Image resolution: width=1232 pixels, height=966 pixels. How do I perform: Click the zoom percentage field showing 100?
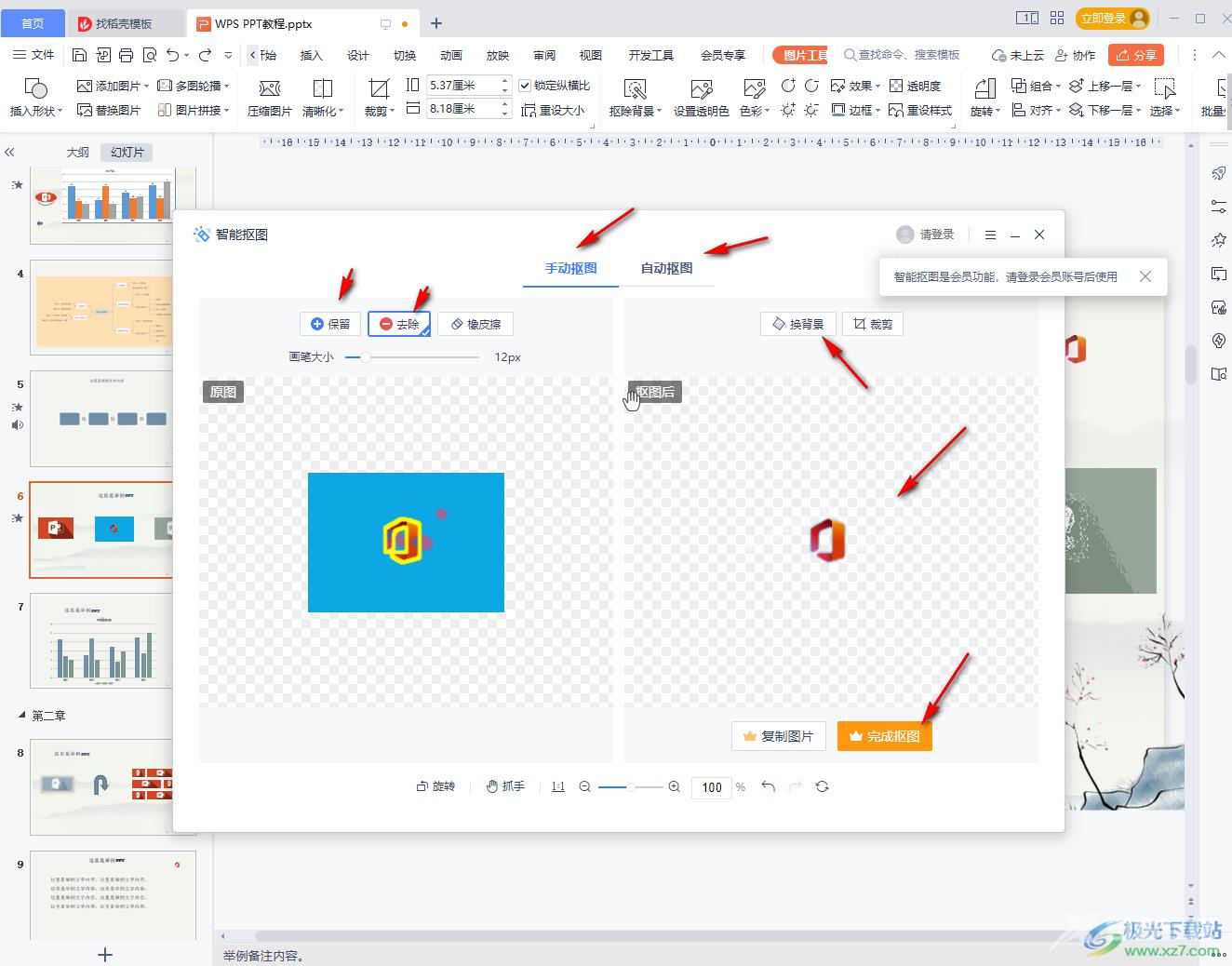click(x=712, y=787)
